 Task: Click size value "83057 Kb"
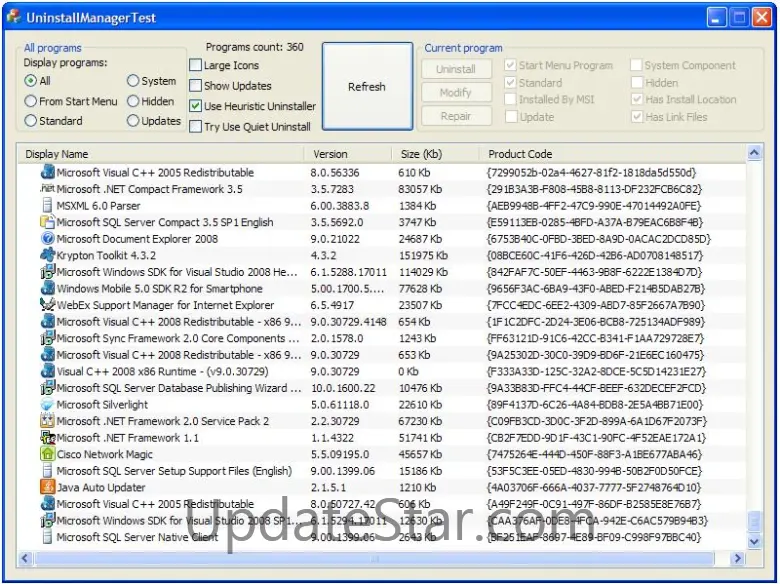(x=420, y=189)
